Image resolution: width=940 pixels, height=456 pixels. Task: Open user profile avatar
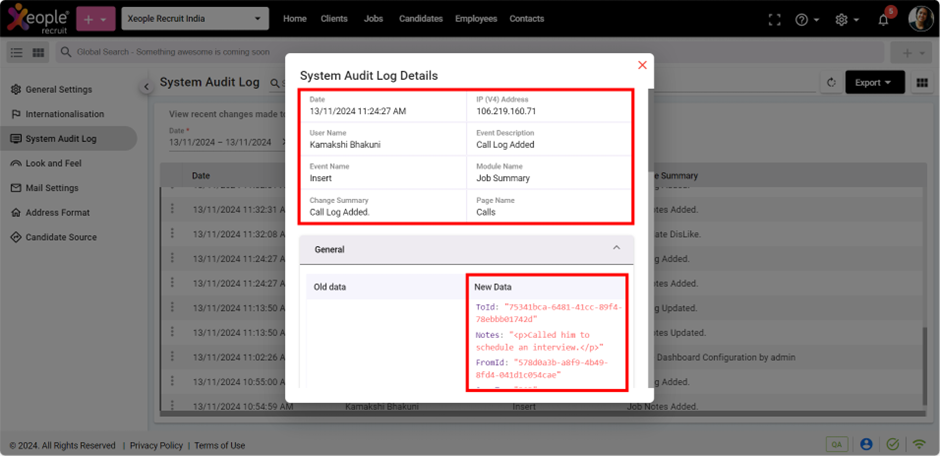click(921, 19)
